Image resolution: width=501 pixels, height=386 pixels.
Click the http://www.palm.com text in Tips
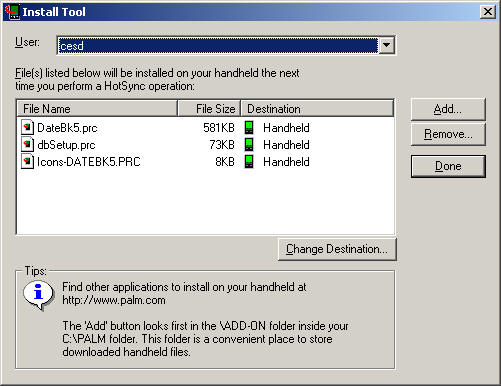pyautogui.click(x=114, y=300)
